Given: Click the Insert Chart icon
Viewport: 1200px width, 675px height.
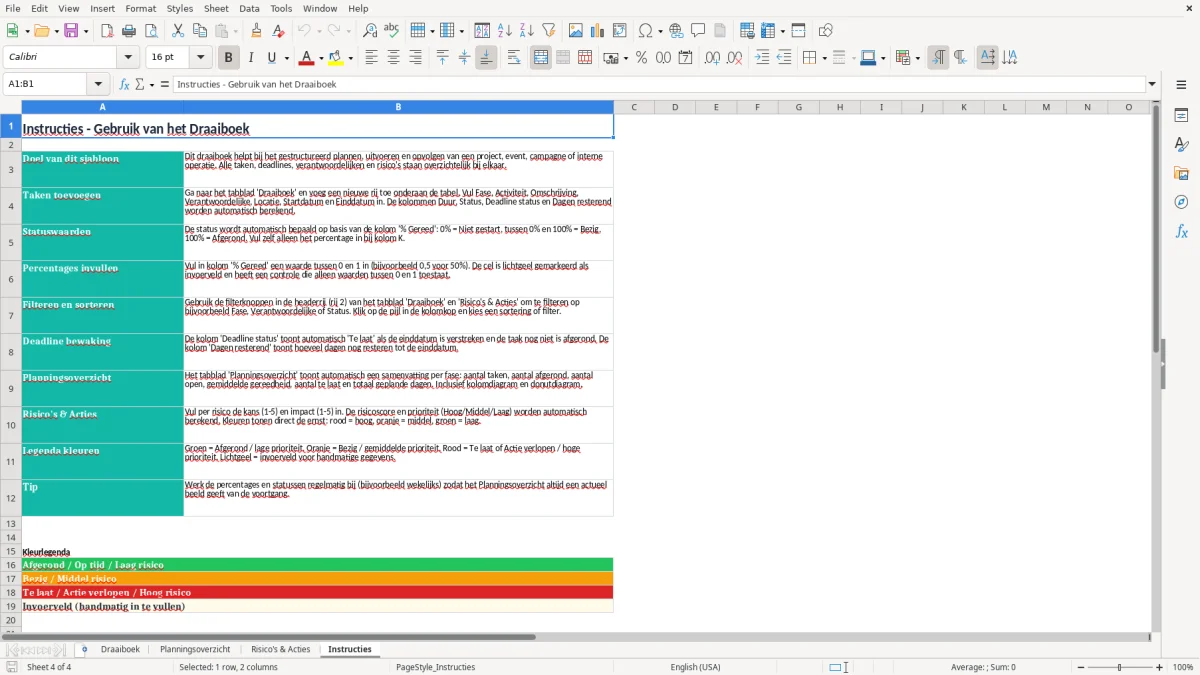Looking at the screenshot, I should click(598, 31).
